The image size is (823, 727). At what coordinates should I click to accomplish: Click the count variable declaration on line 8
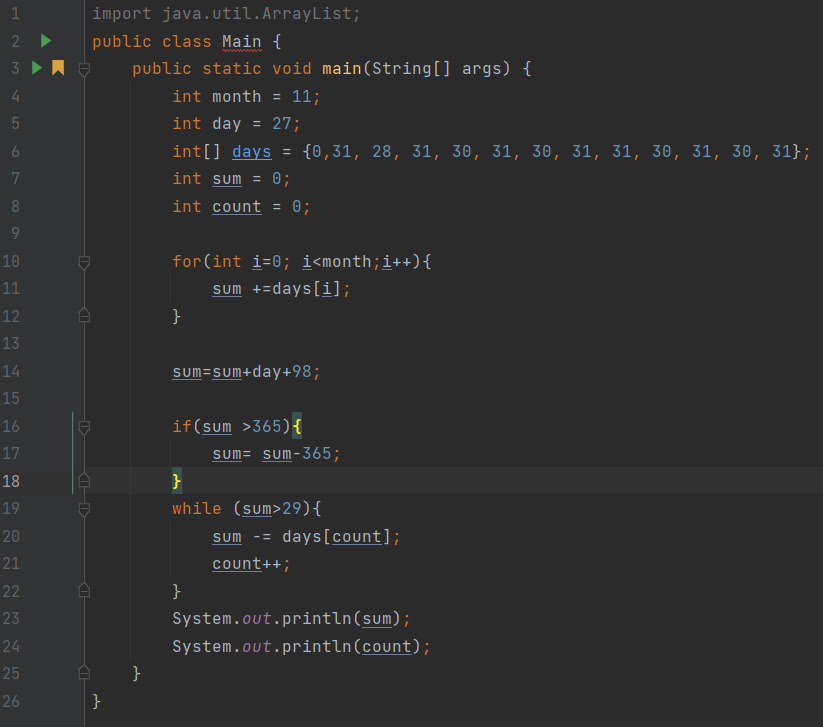tap(237, 207)
